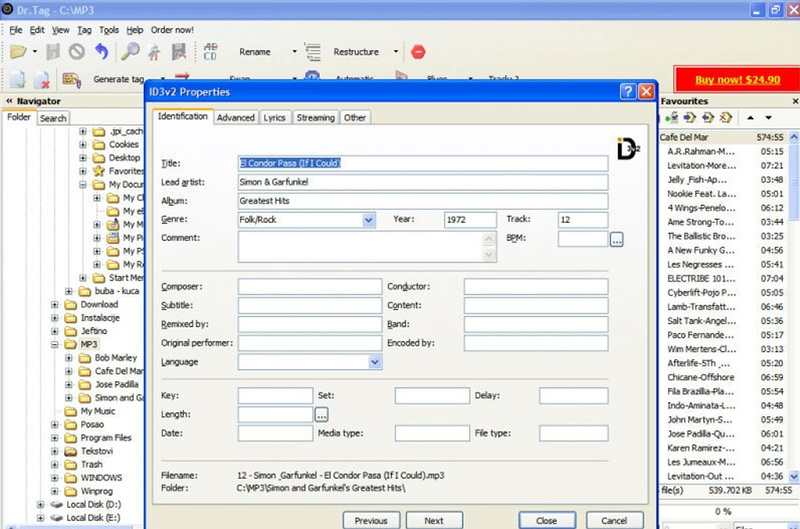Click the blank page icon in second toolbar
Viewport: 800px width, 529px height.
click(x=18, y=80)
